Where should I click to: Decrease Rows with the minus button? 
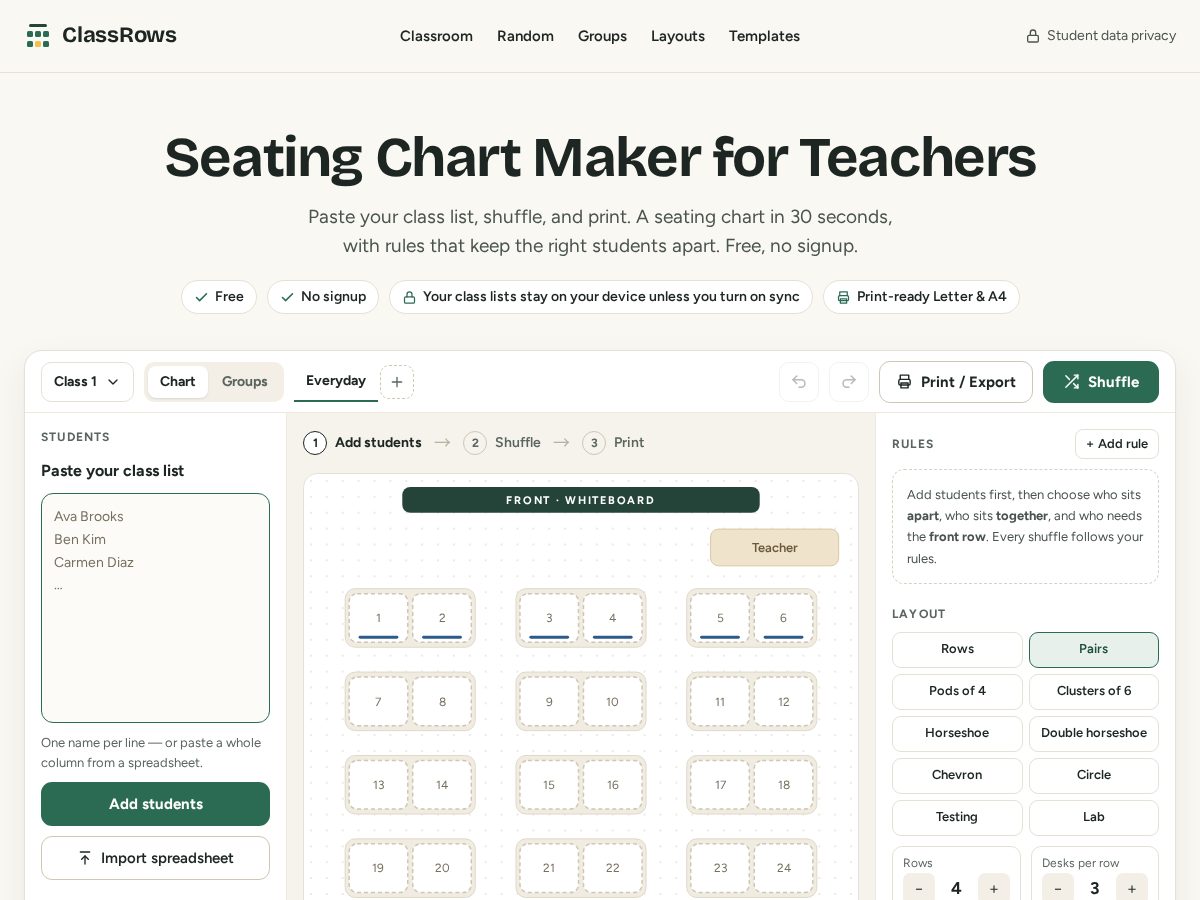[919, 888]
